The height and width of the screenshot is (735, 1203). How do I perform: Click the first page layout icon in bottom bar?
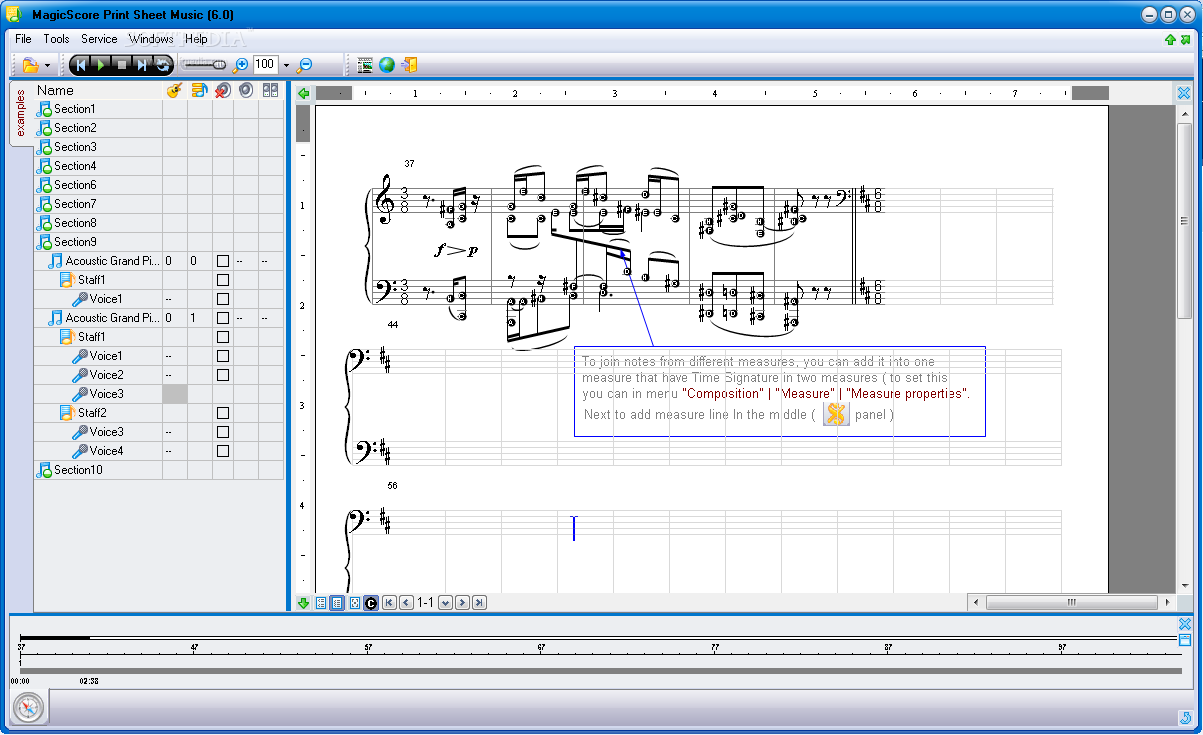321,603
